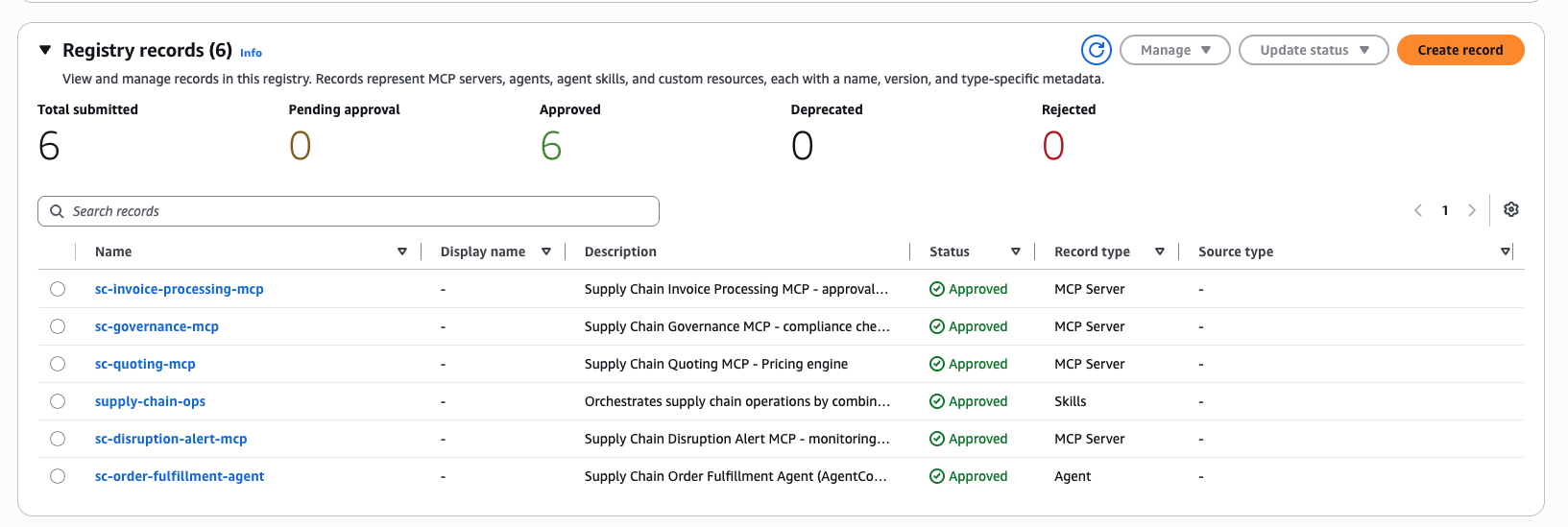The image size is (1568, 527).
Task: Sort by Source type column arrow
Action: pos(1505,252)
